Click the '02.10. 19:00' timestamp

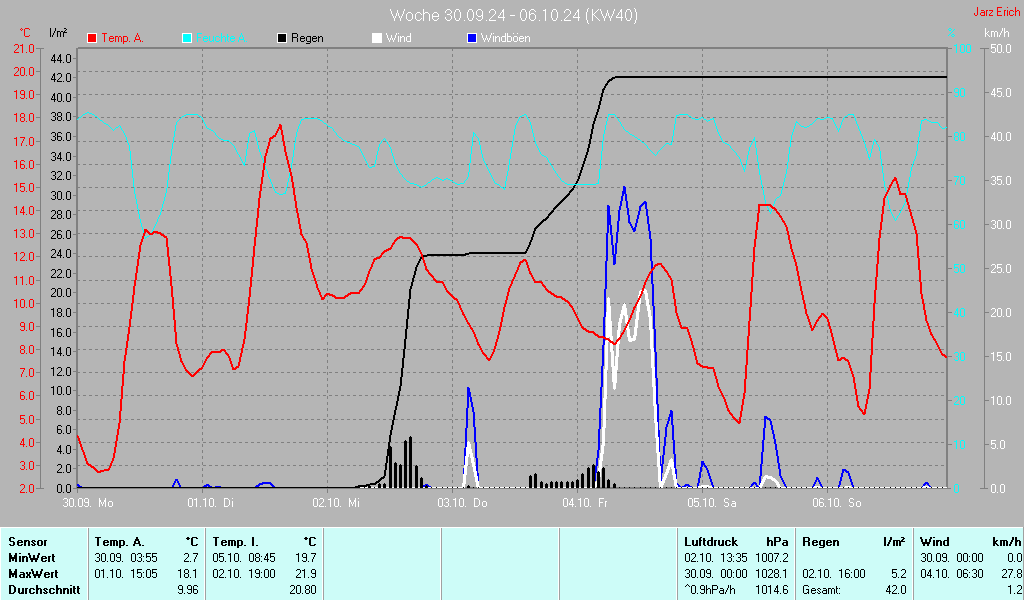pyautogui.click(x=244, y=574)
